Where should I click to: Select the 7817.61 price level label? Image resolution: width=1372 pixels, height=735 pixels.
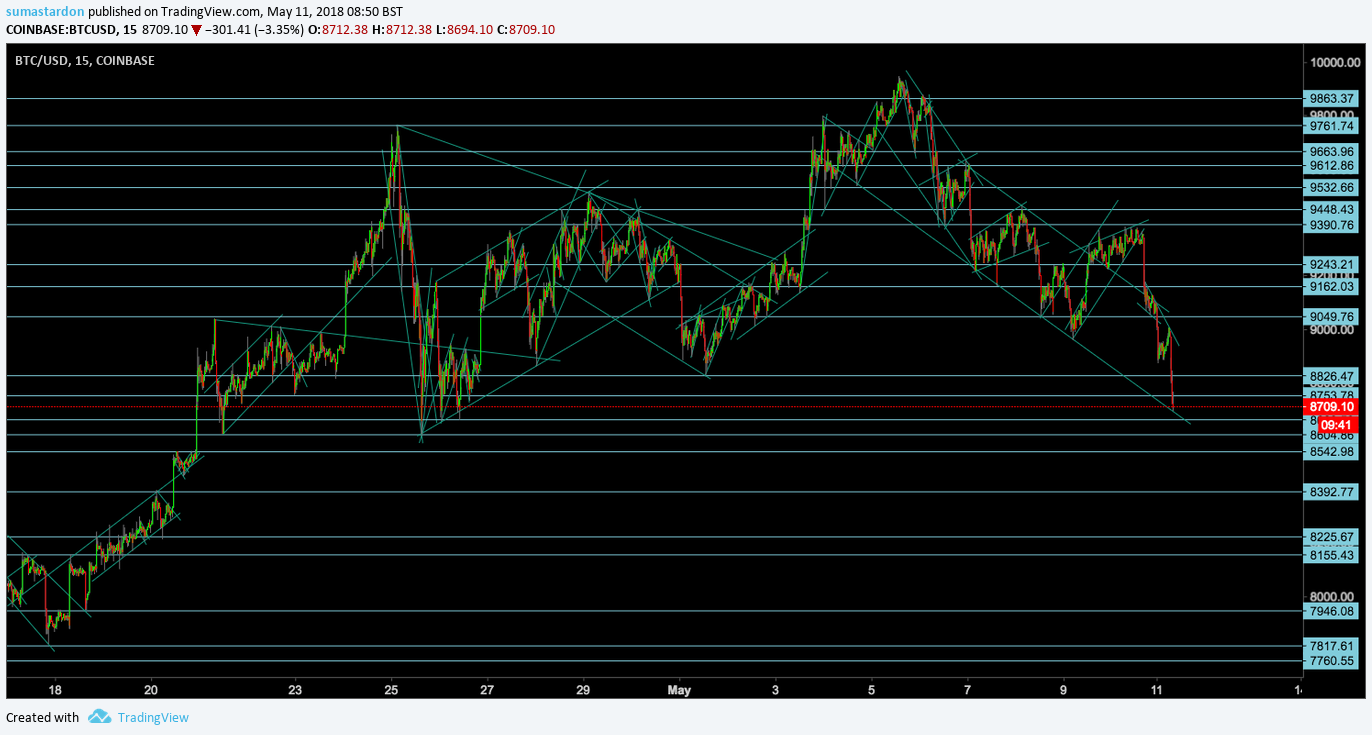1332,646
